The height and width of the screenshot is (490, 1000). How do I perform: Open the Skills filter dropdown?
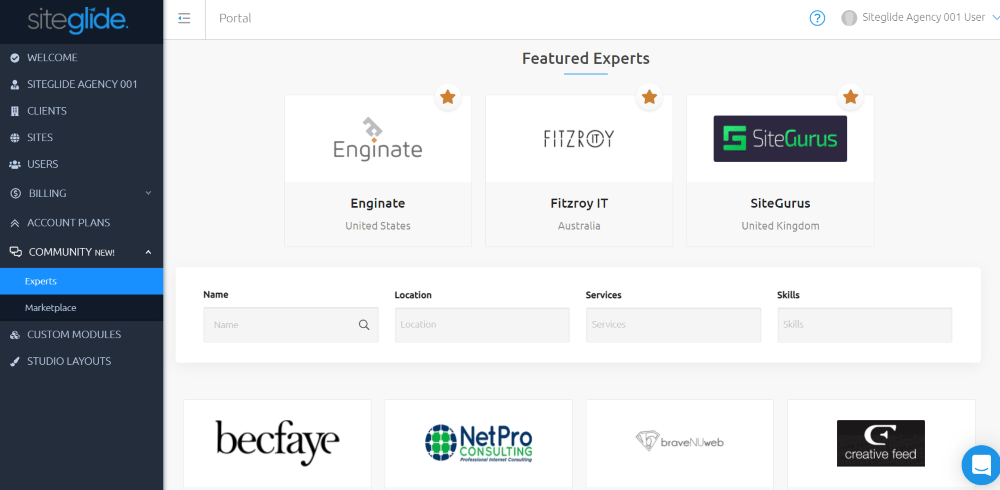pyautogui.click(x=865, y=325)
